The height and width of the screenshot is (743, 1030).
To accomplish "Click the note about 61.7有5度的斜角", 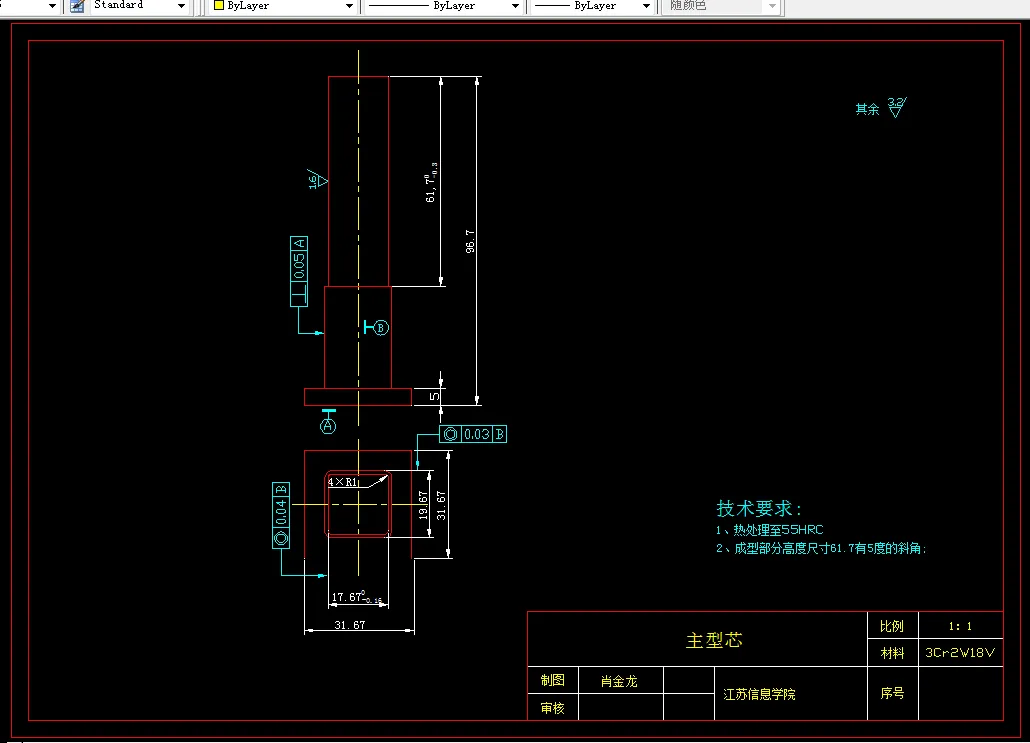I will point(821,548).
